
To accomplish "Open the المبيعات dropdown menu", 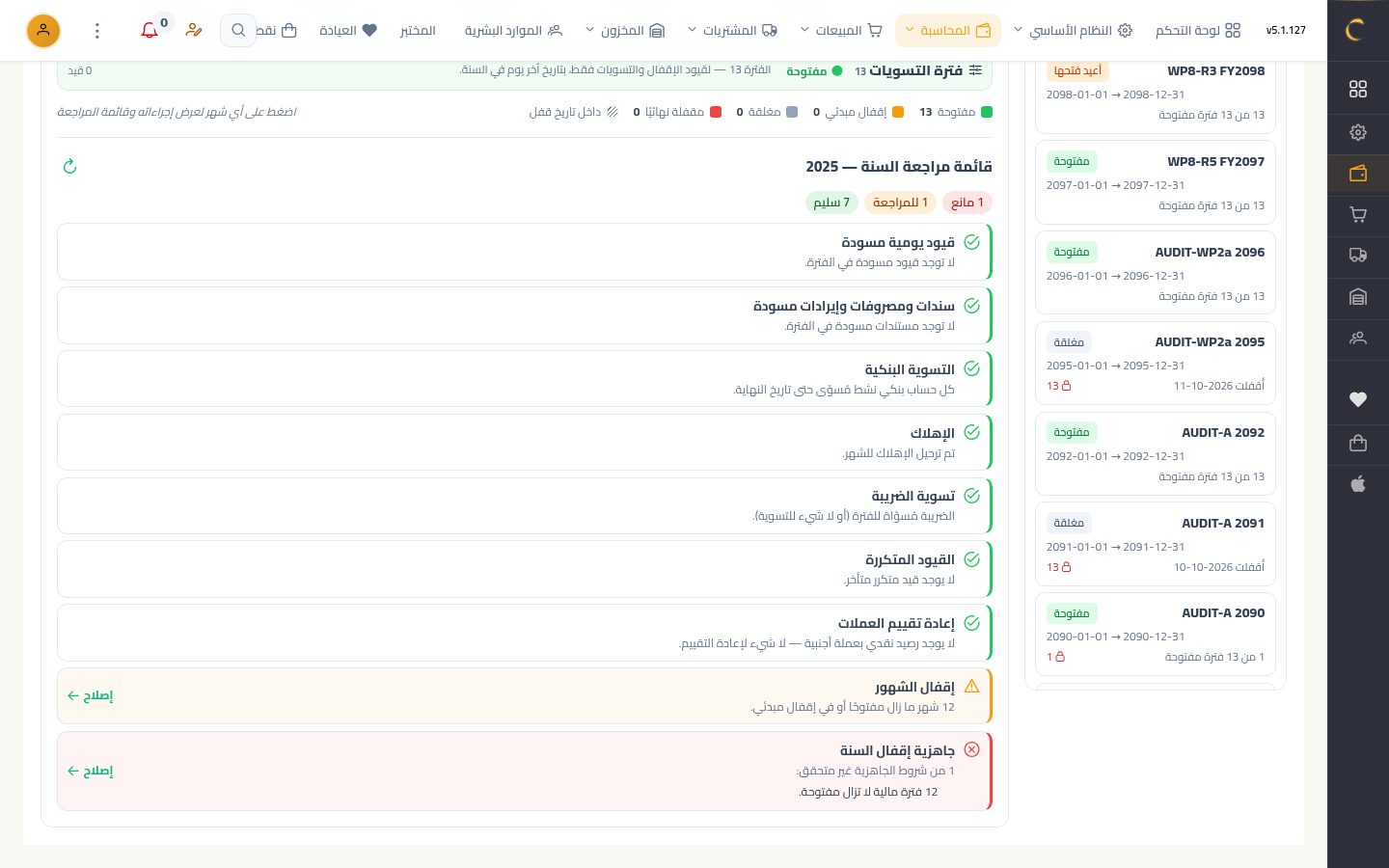I will pos(841,31).
